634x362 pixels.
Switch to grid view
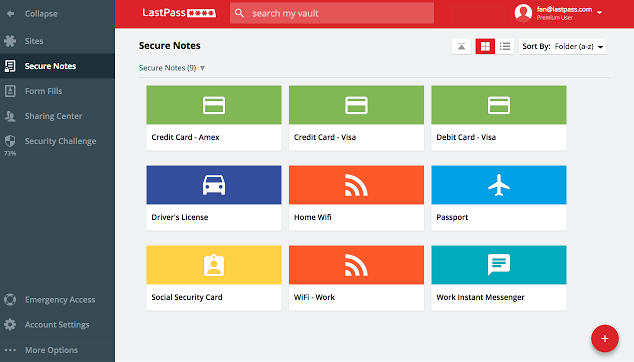(485, 47)
